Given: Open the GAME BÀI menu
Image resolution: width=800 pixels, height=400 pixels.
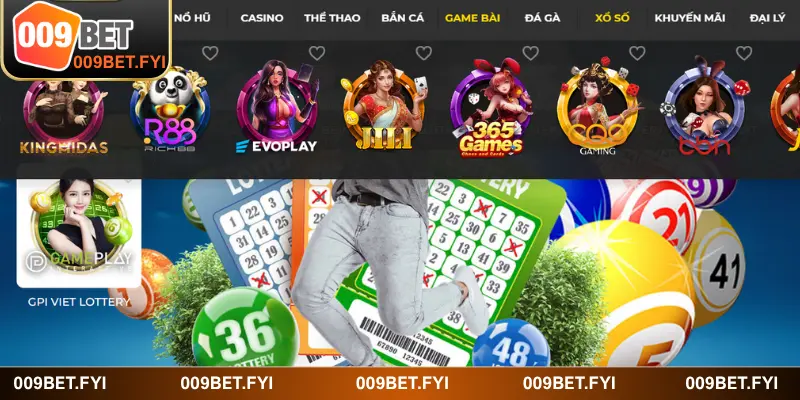Looking at the screenshot, I should point(472,18).
